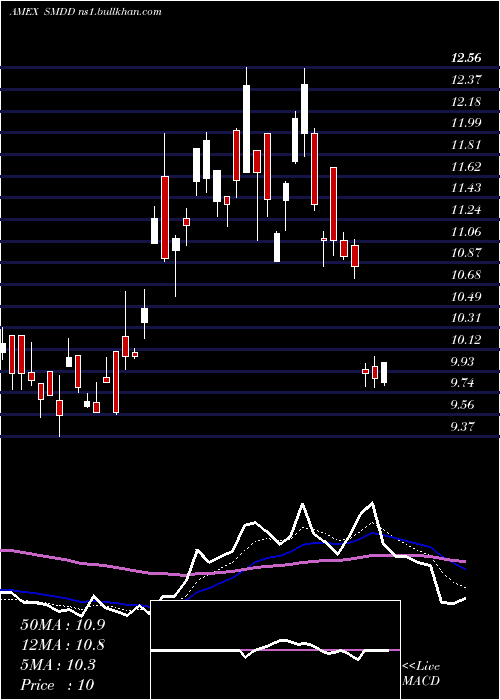Click the 12.37 price axis label
Screen dimensions: 500x700
(x=466, y=79)
